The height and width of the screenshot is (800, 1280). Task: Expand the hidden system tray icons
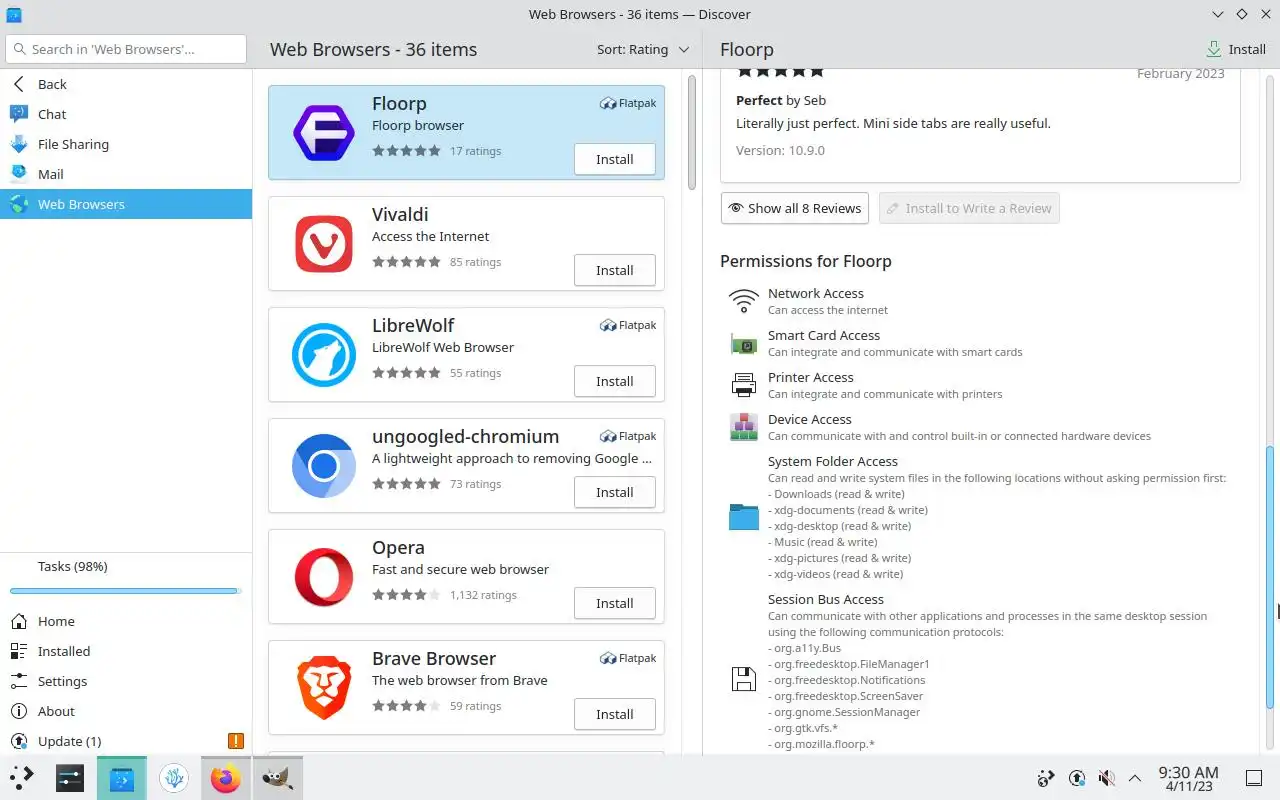[1135, 778]
